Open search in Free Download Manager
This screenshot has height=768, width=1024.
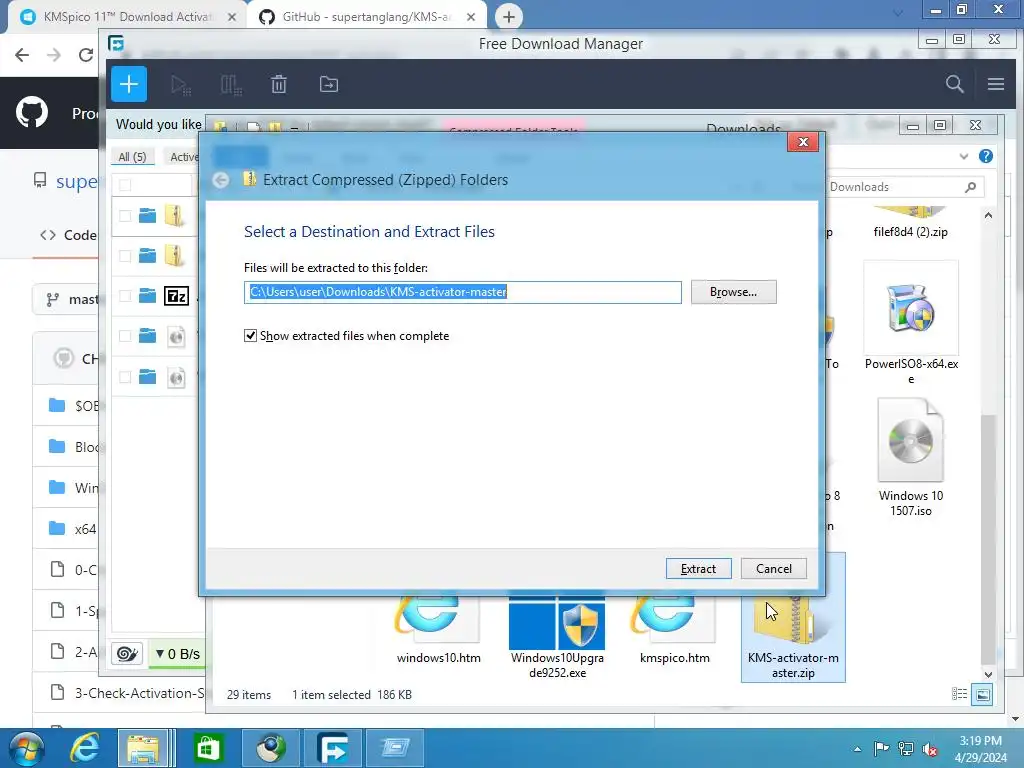coord(954,84)
